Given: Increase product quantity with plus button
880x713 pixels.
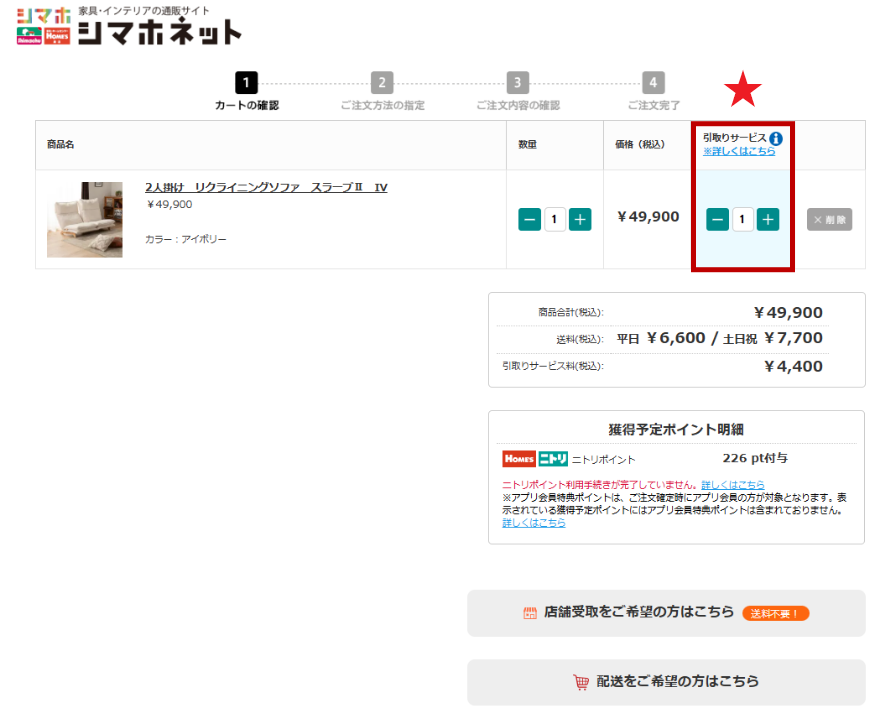Looking at the screenshot, I should tap(580, 219).
